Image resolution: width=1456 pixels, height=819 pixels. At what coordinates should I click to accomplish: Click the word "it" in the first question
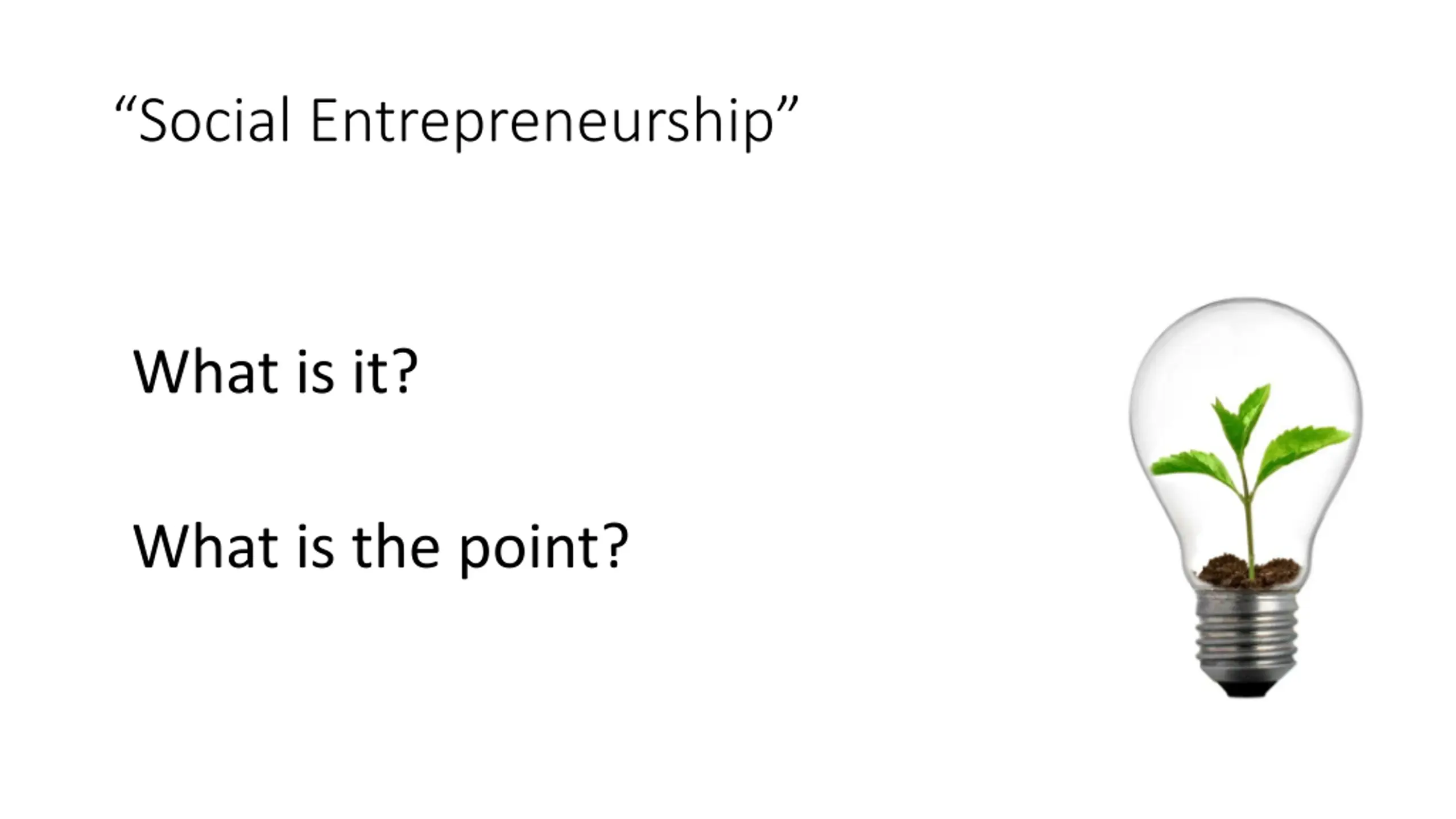(x=370, y=371)
